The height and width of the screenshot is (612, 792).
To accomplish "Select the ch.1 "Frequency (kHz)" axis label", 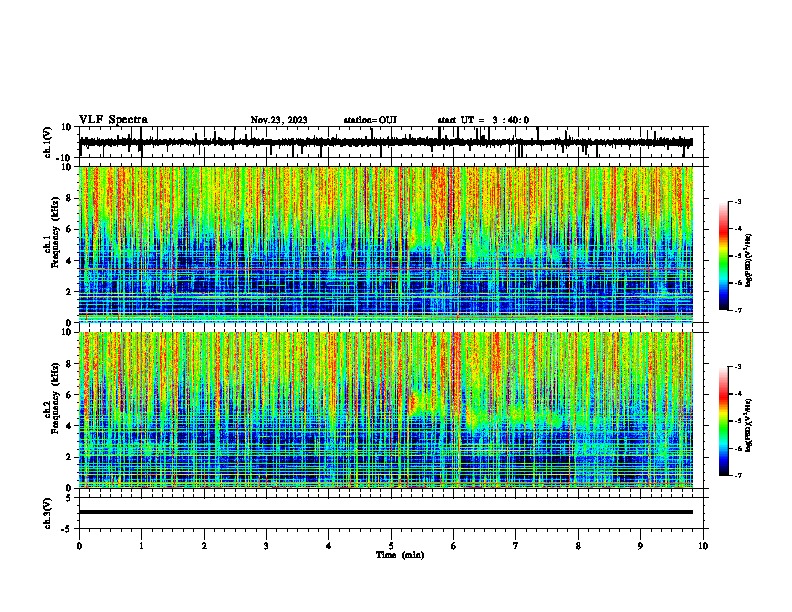I will (x=54, y=234).
